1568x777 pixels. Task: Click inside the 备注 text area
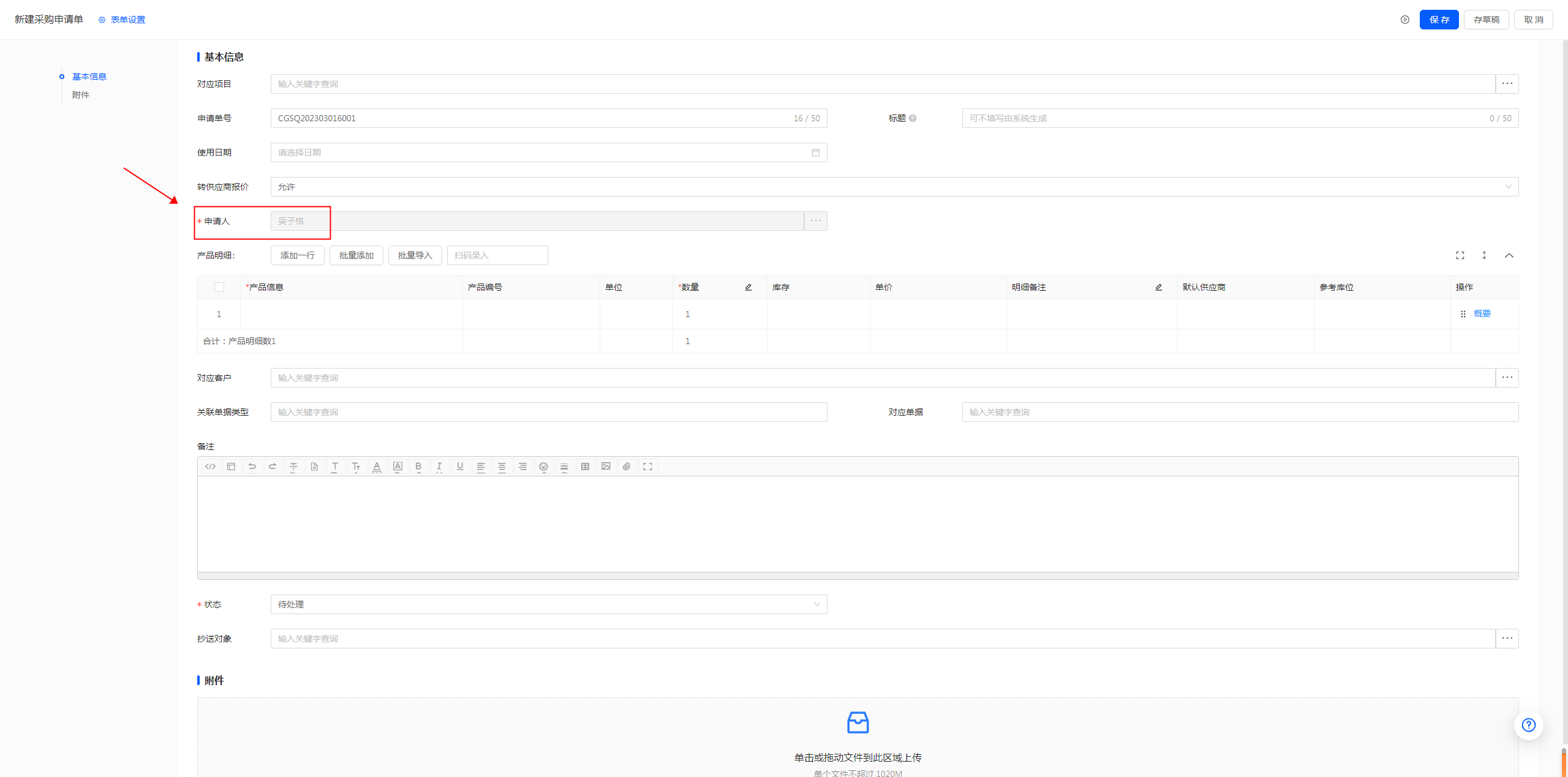click(858, 524)
